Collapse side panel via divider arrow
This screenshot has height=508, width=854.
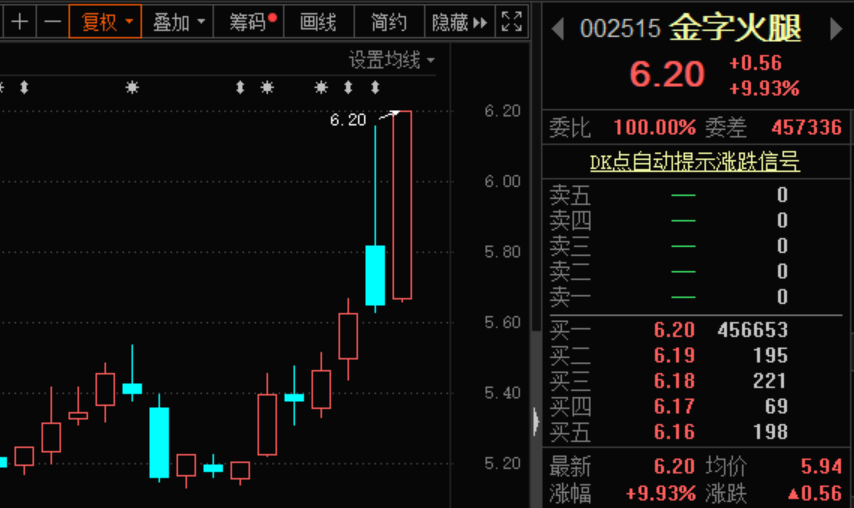(x=536, y=421)
